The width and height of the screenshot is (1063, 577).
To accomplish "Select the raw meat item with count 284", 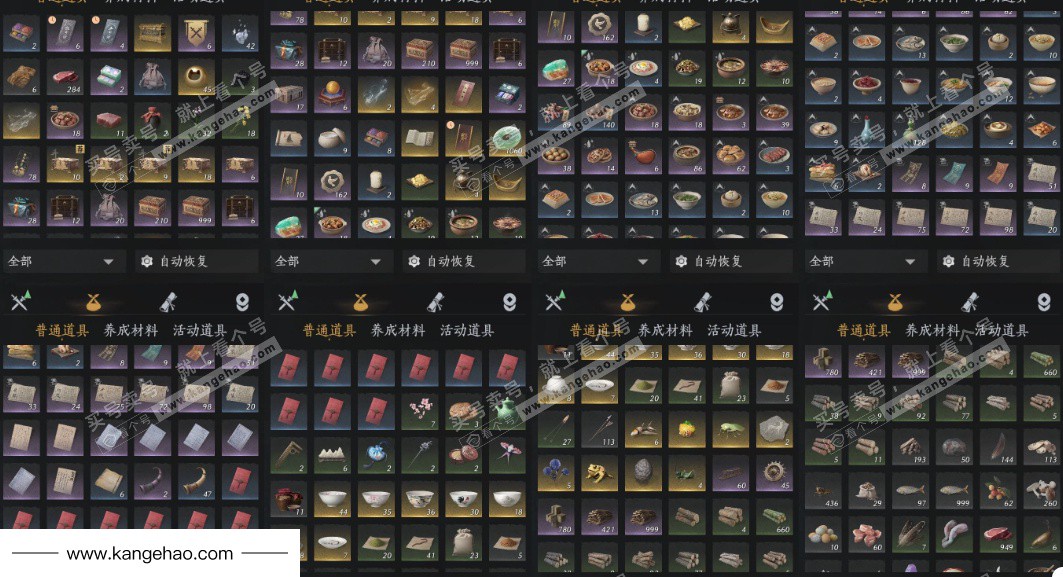I will point(65,77).
